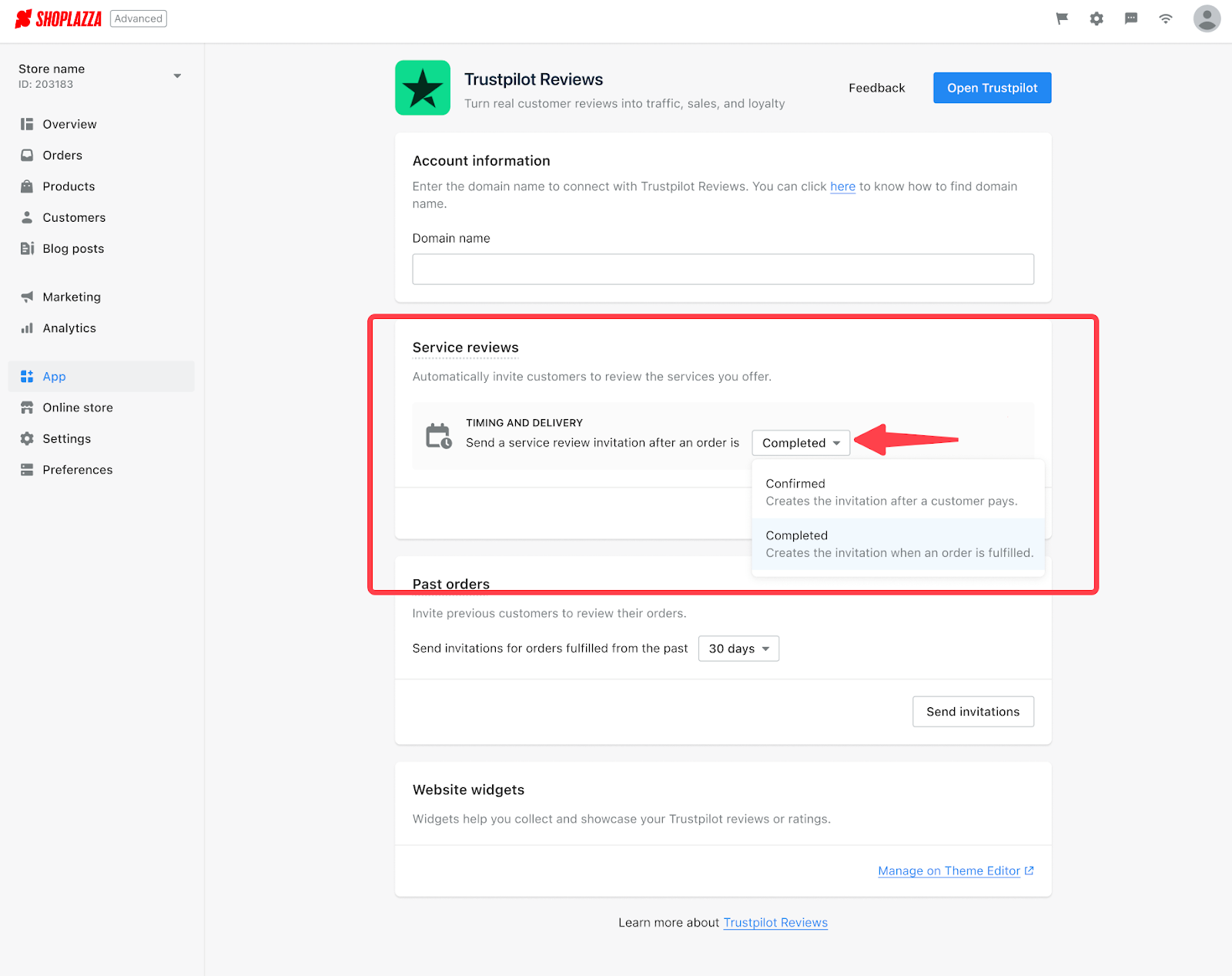1232x976 pixels.
Task: Go to Orders page
Action: click(x=62, y=155)
